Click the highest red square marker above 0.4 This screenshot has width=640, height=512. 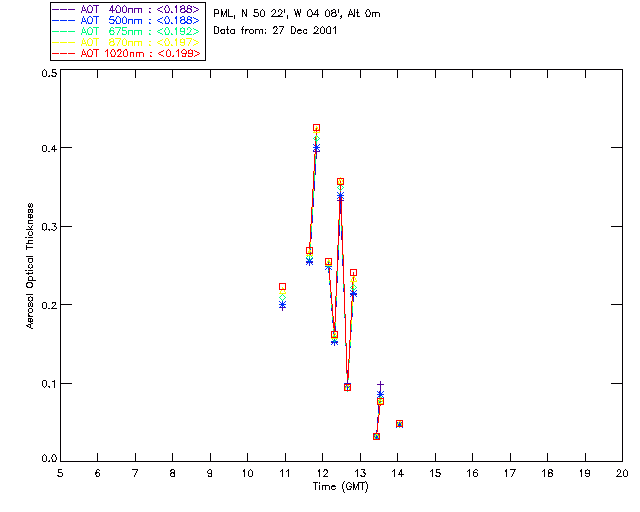click(316, 128)
